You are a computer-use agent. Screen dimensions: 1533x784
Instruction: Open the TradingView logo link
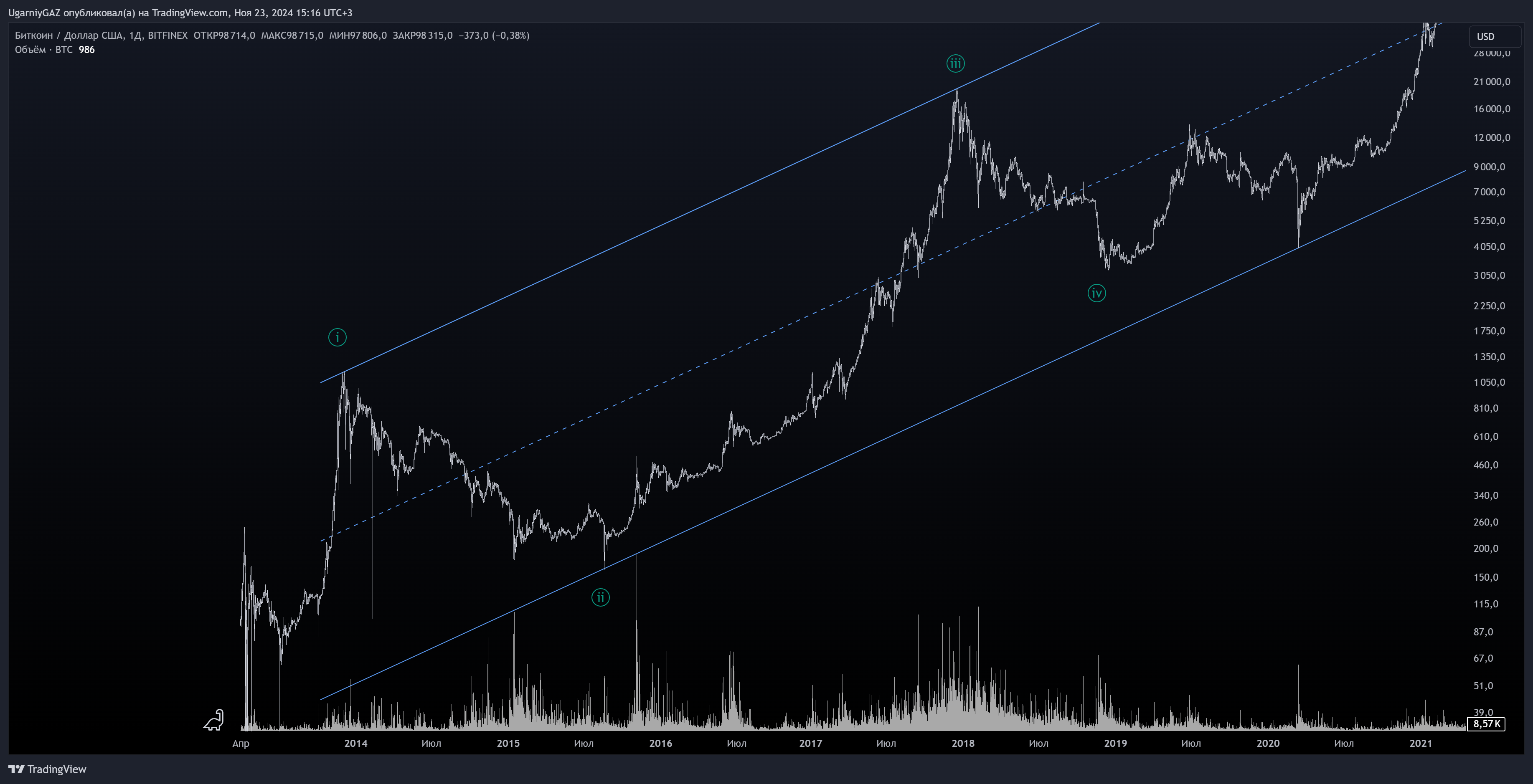(48, 769)
